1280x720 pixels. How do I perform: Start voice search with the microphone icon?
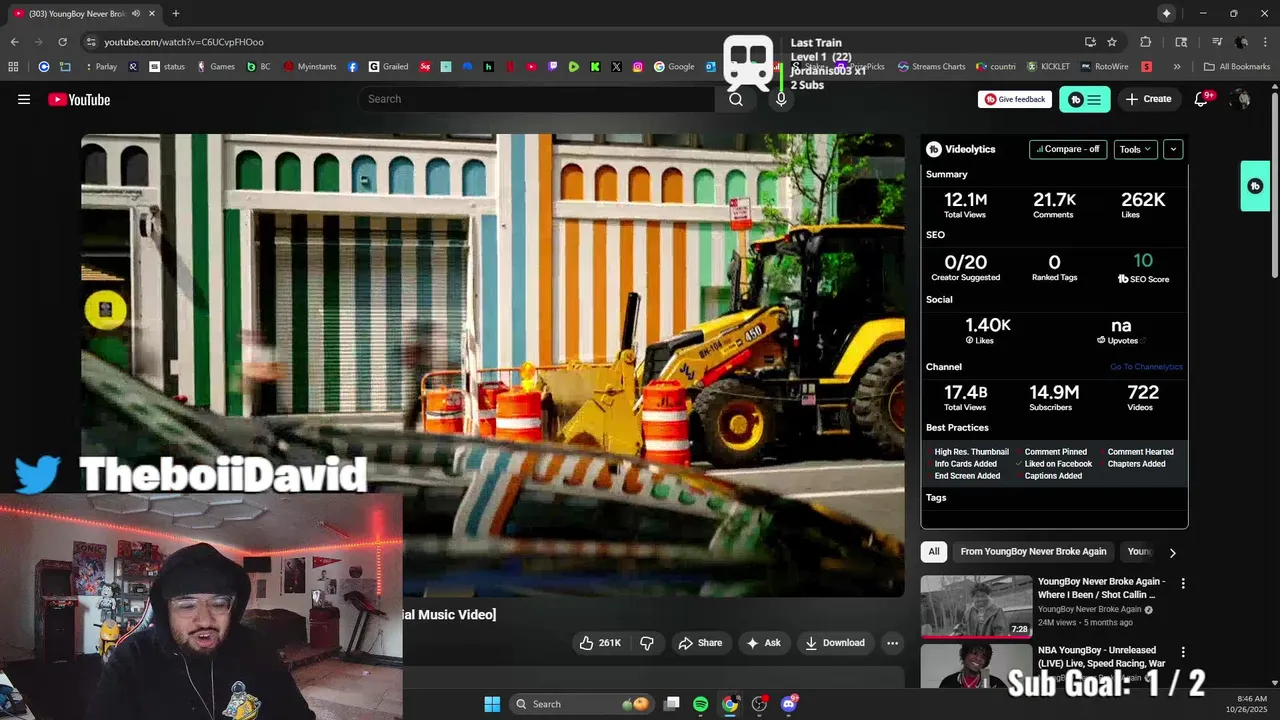781,99
